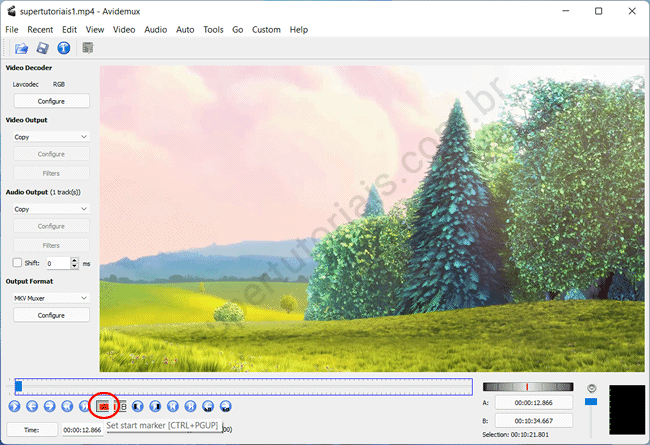Image resolution: width=650 pixels, height=445 pixels.
Task: Expand the Video Output codec dropdown
Action: click(x=51, y=137)
